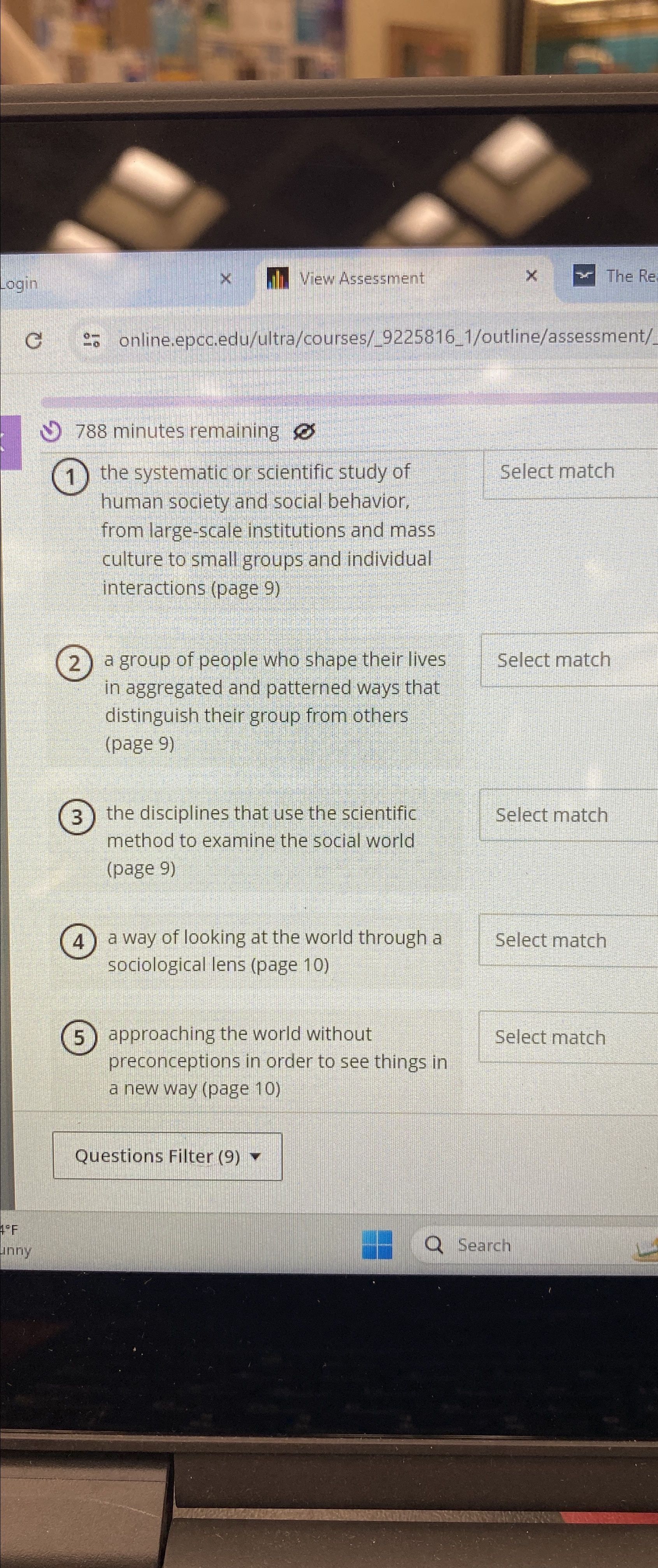
Task: Click the mail icon on 'The Re' tab
Action: (x=584, y=276)
